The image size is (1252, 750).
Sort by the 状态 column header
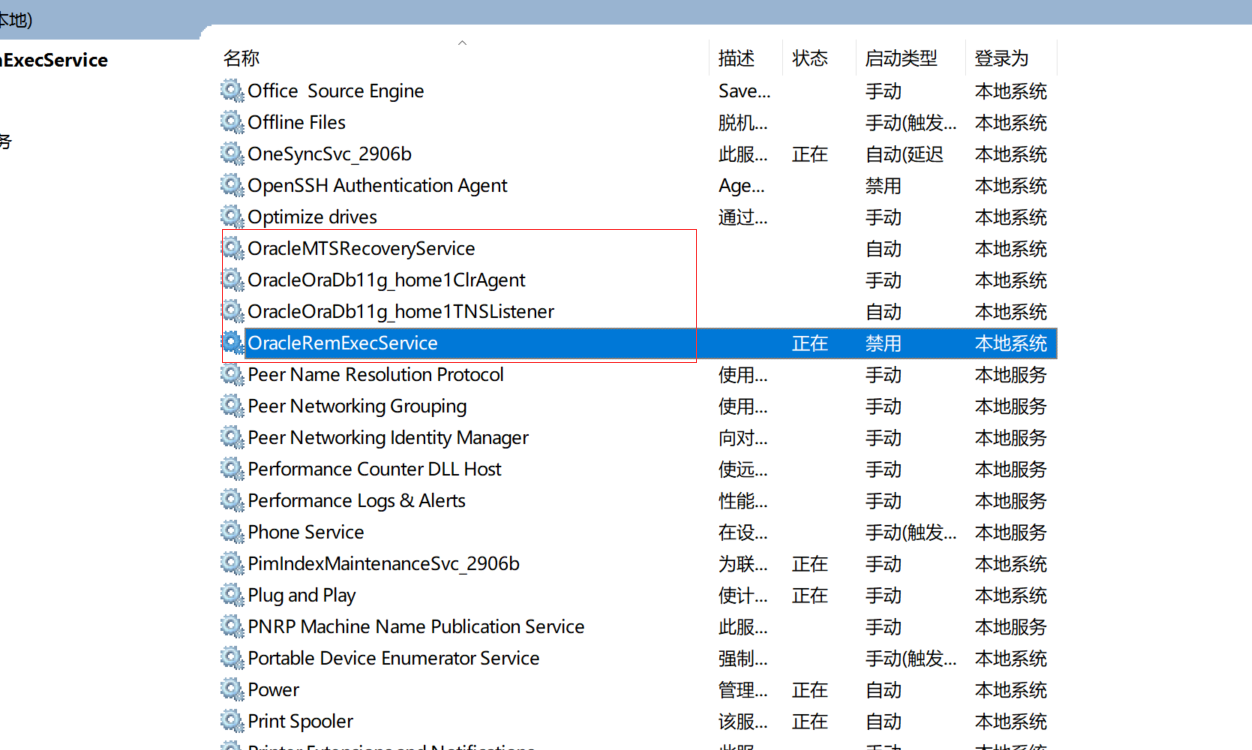coord(810,58)
